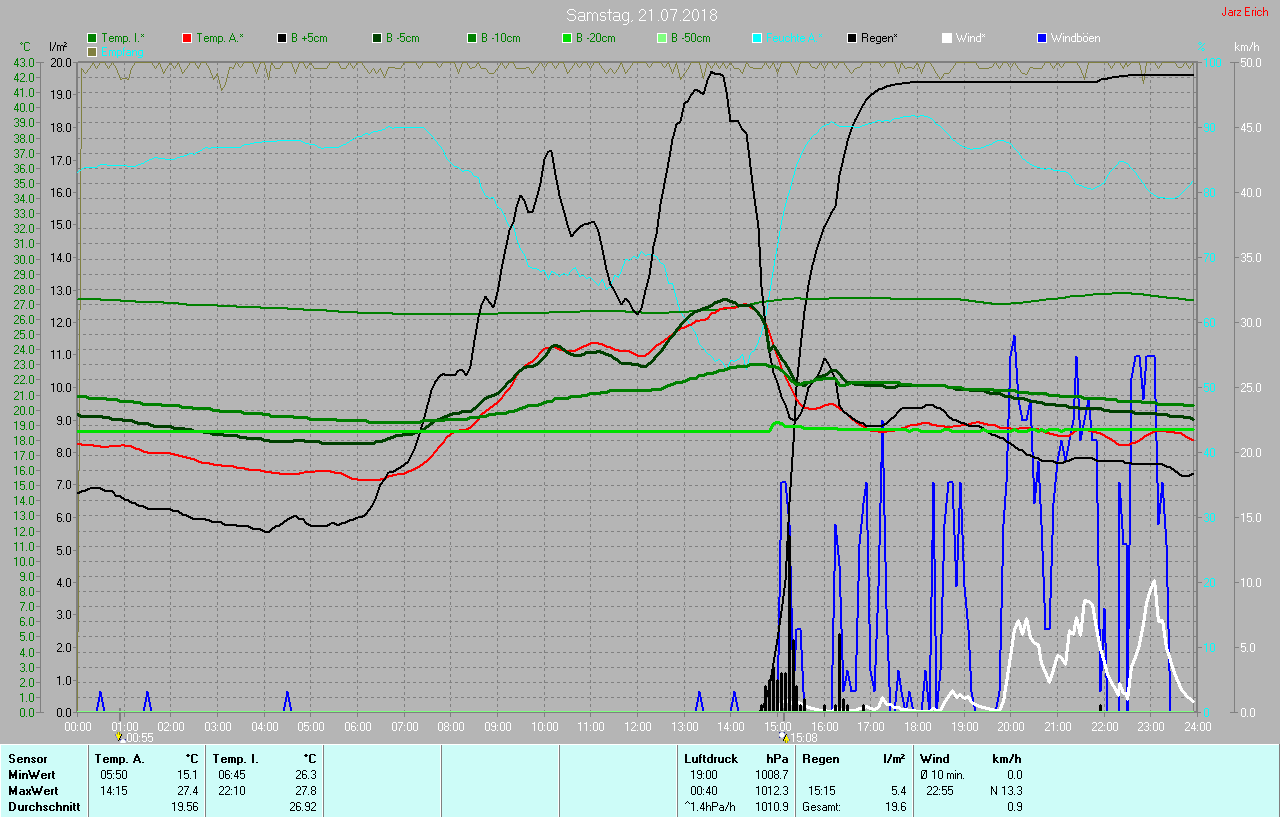Click the B -10cm legend square
The width and height of the screenshot is (1280, 817).
471,38
